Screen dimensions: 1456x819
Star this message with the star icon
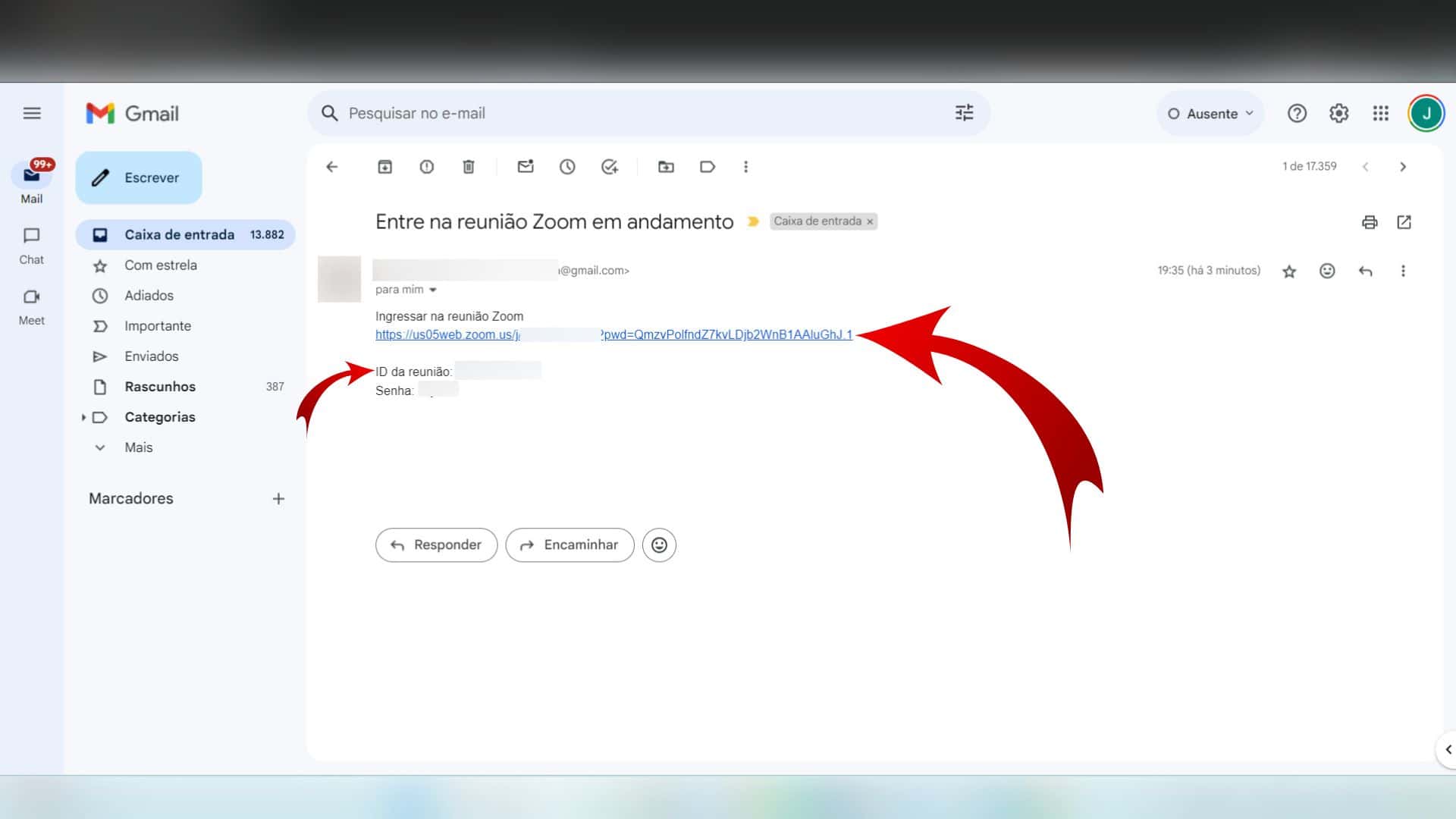point(1289,271)
